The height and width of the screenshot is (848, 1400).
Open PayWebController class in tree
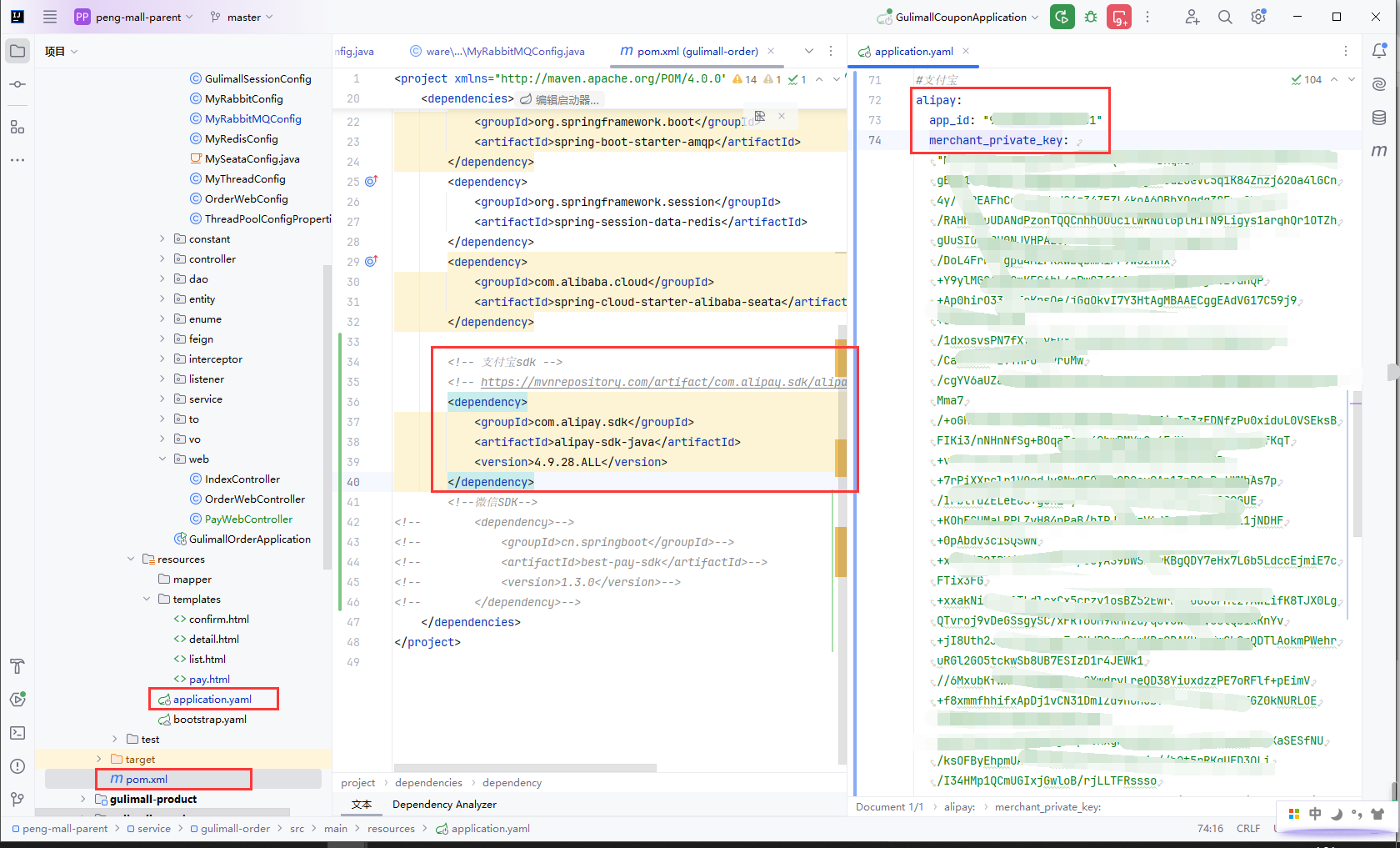coord(248,519)
